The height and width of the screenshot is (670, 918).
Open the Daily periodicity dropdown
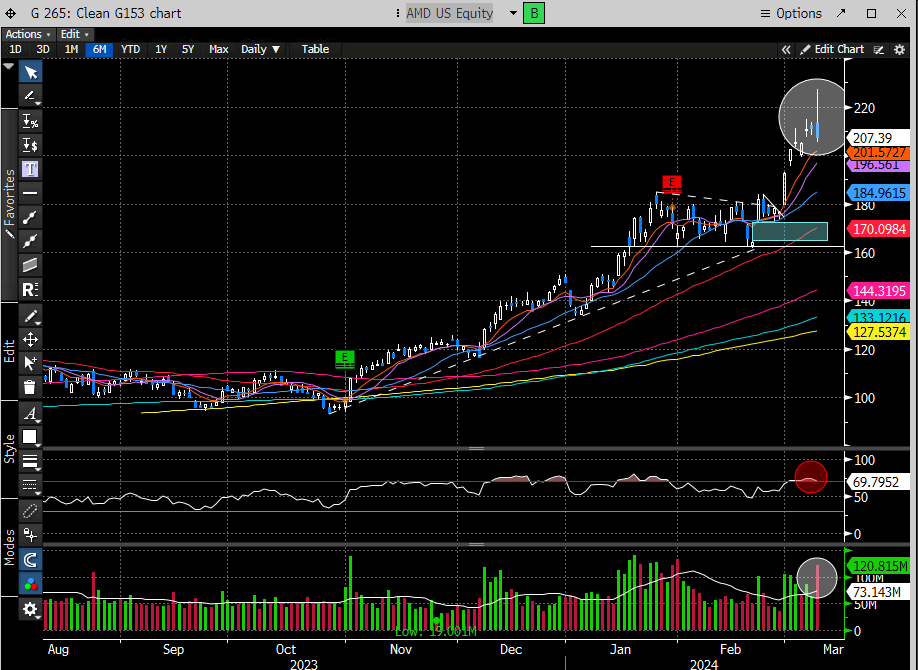coord(261,49)
